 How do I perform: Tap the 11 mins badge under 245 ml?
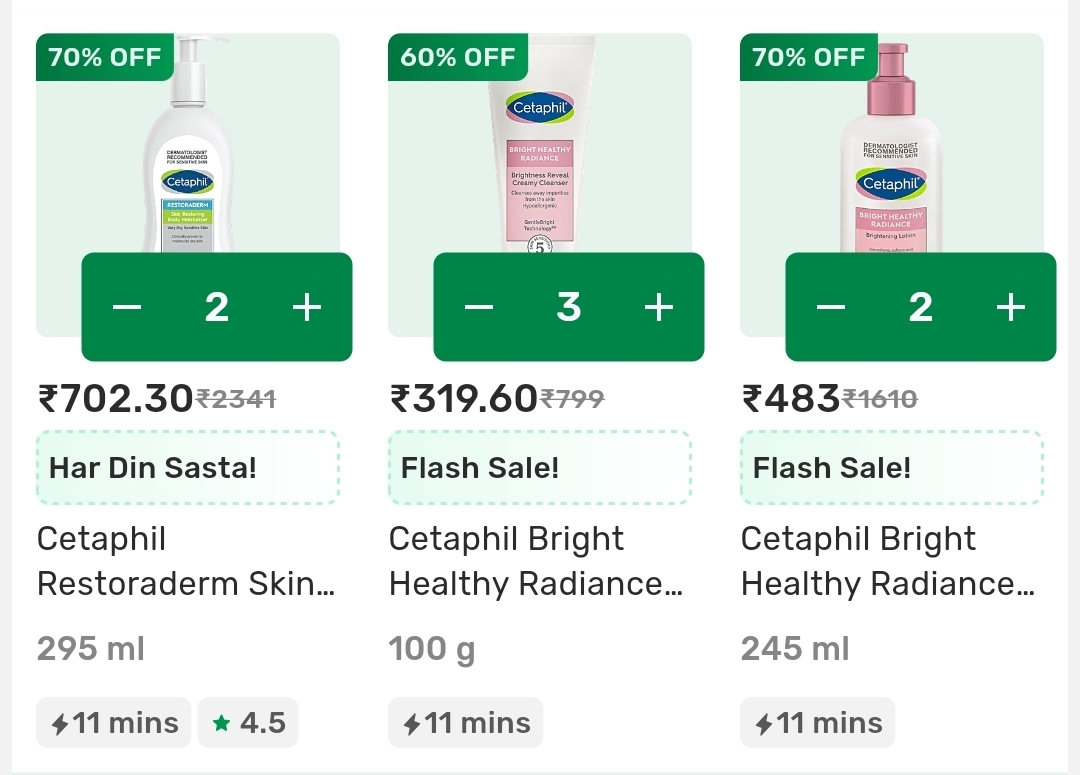818,722
